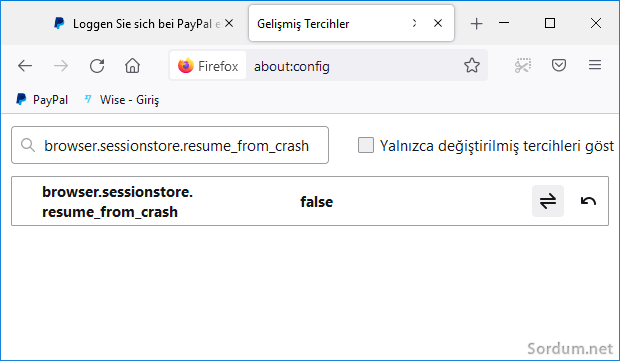
Task: Switch to the PayPal login tab
Action: [x=137, y=24]
